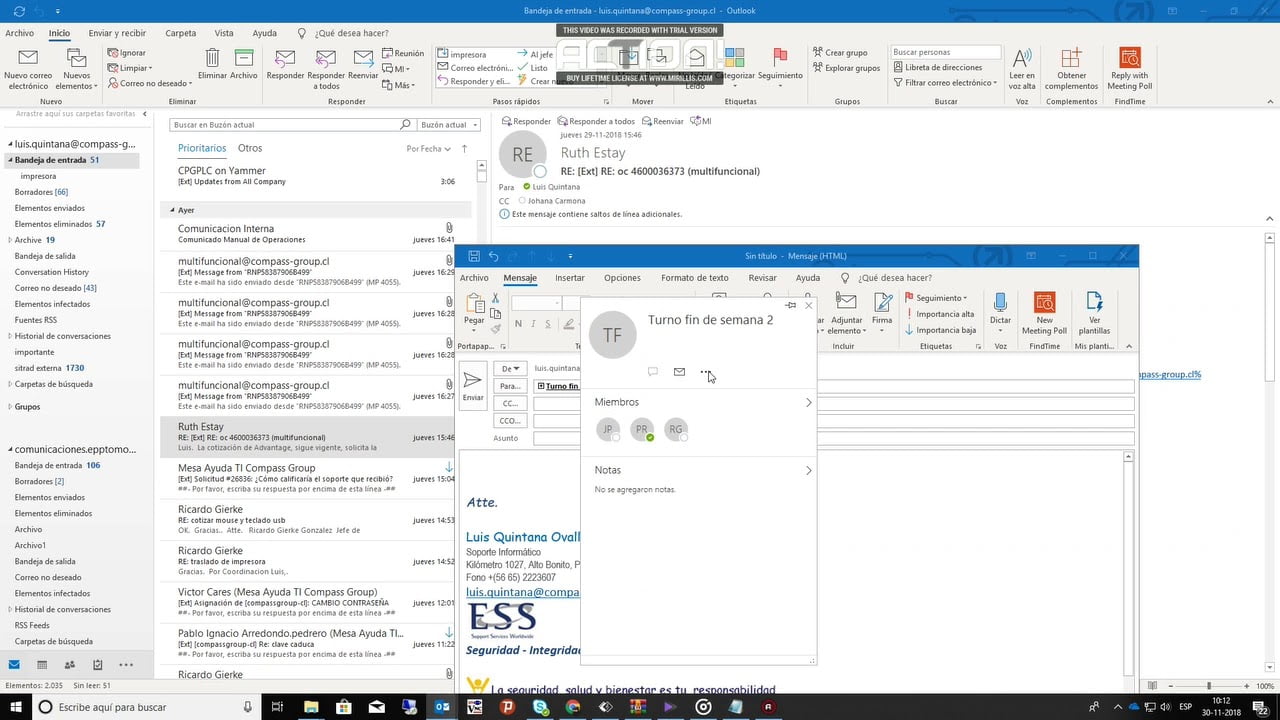Click Cut scissors icon in message ribbon
Viewport: 1280px width, 720px height.
click(495, 298)
